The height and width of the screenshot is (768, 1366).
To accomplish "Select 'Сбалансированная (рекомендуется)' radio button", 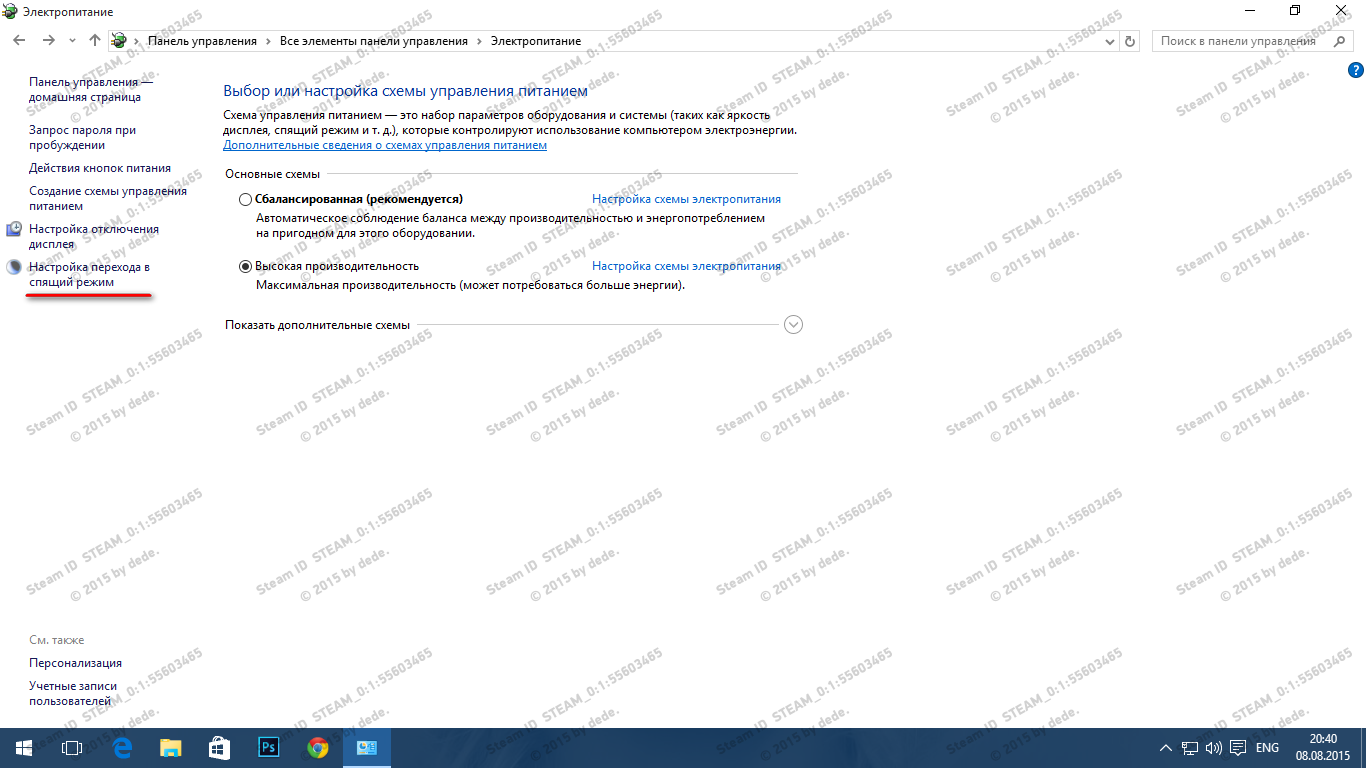I will (x=246, y=199).
